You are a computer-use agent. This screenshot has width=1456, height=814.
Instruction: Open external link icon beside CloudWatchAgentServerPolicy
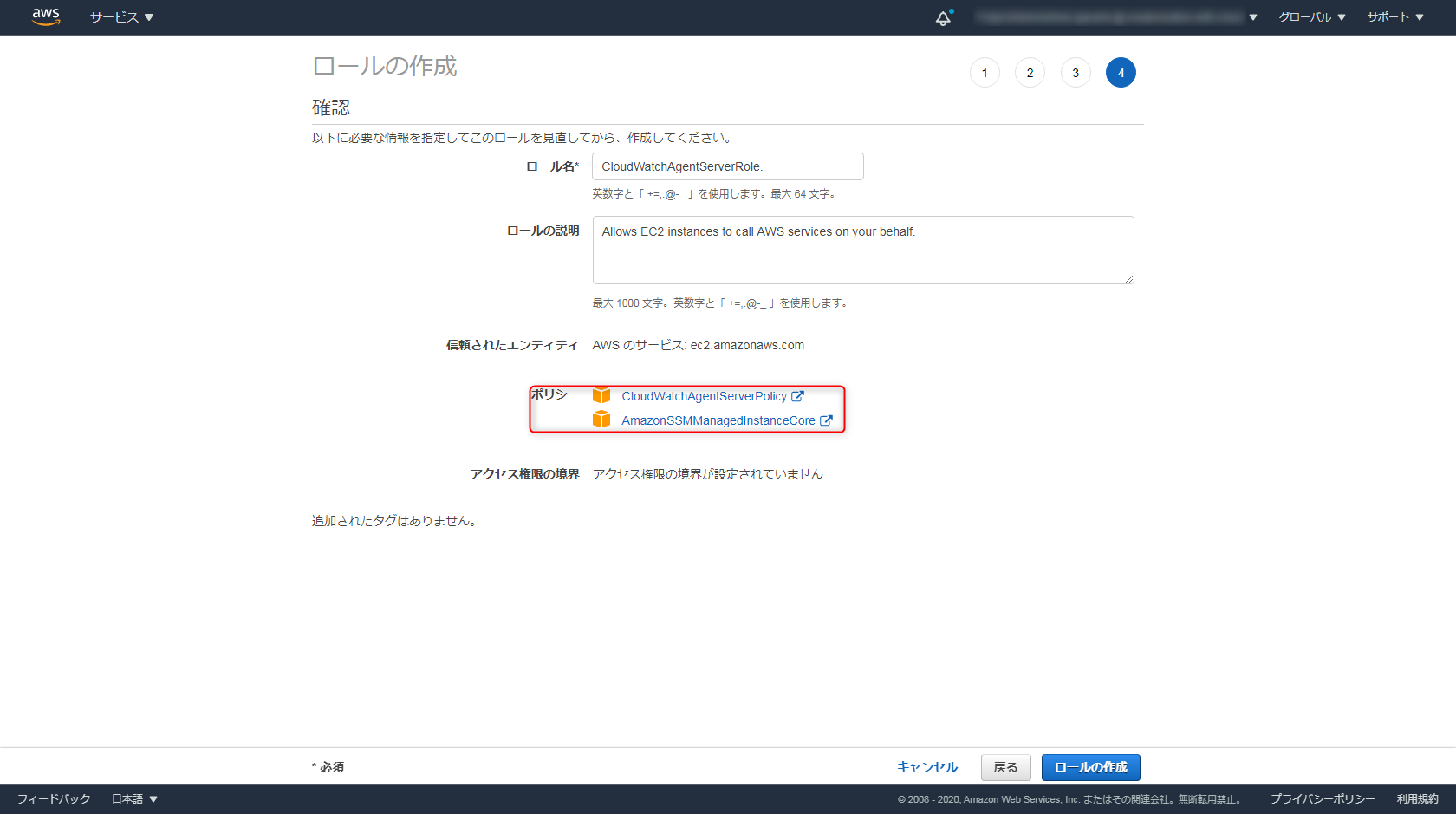pyautogui.click(x=797, y=396)
